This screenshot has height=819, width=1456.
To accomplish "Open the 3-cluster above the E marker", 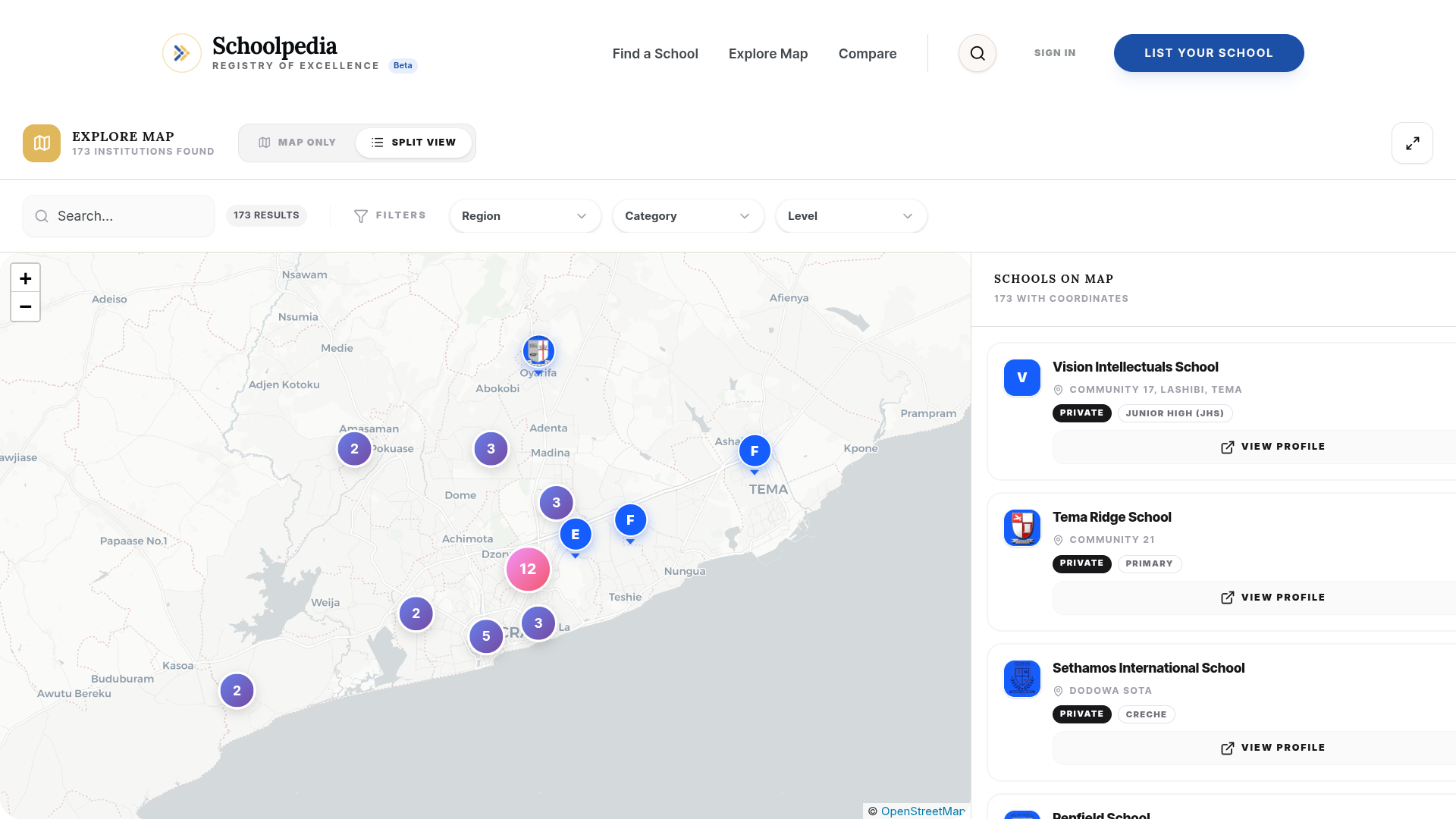I will (x=556, y=503).
